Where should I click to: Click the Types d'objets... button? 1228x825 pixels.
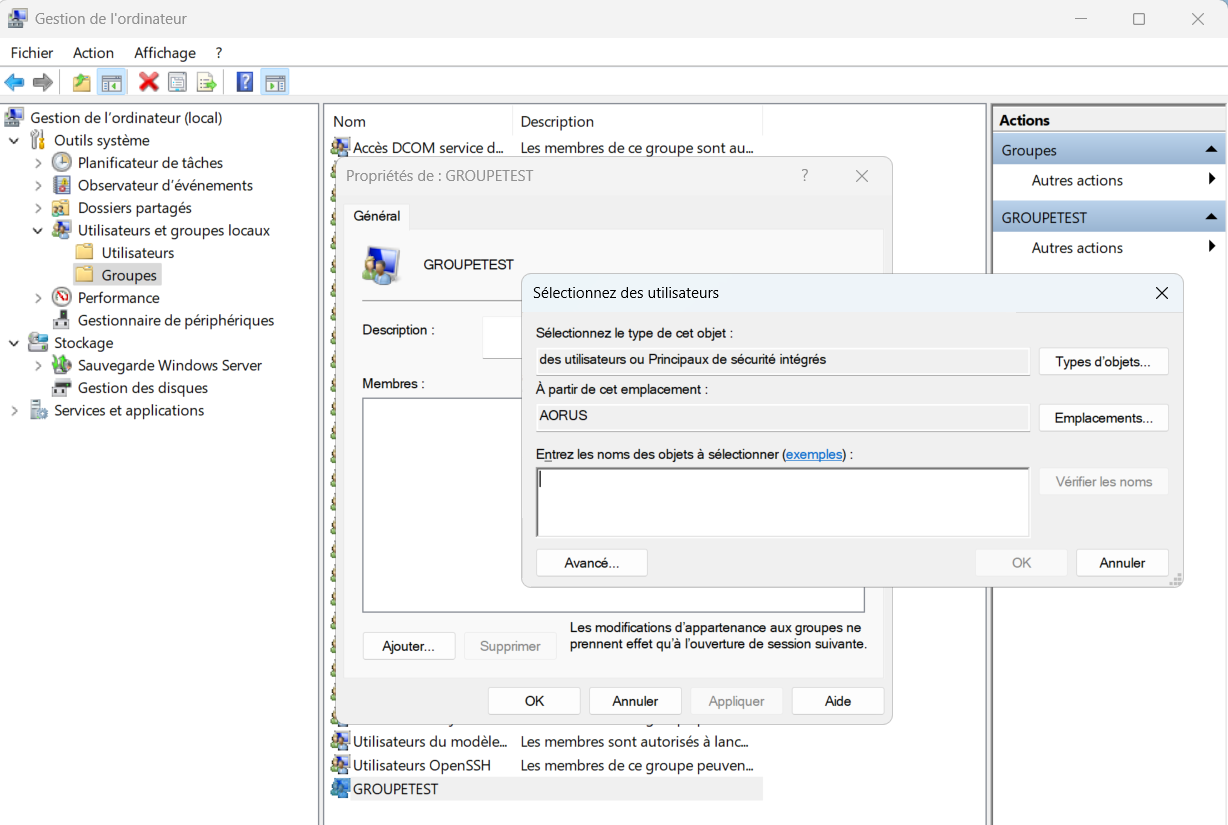point(1103,362)
